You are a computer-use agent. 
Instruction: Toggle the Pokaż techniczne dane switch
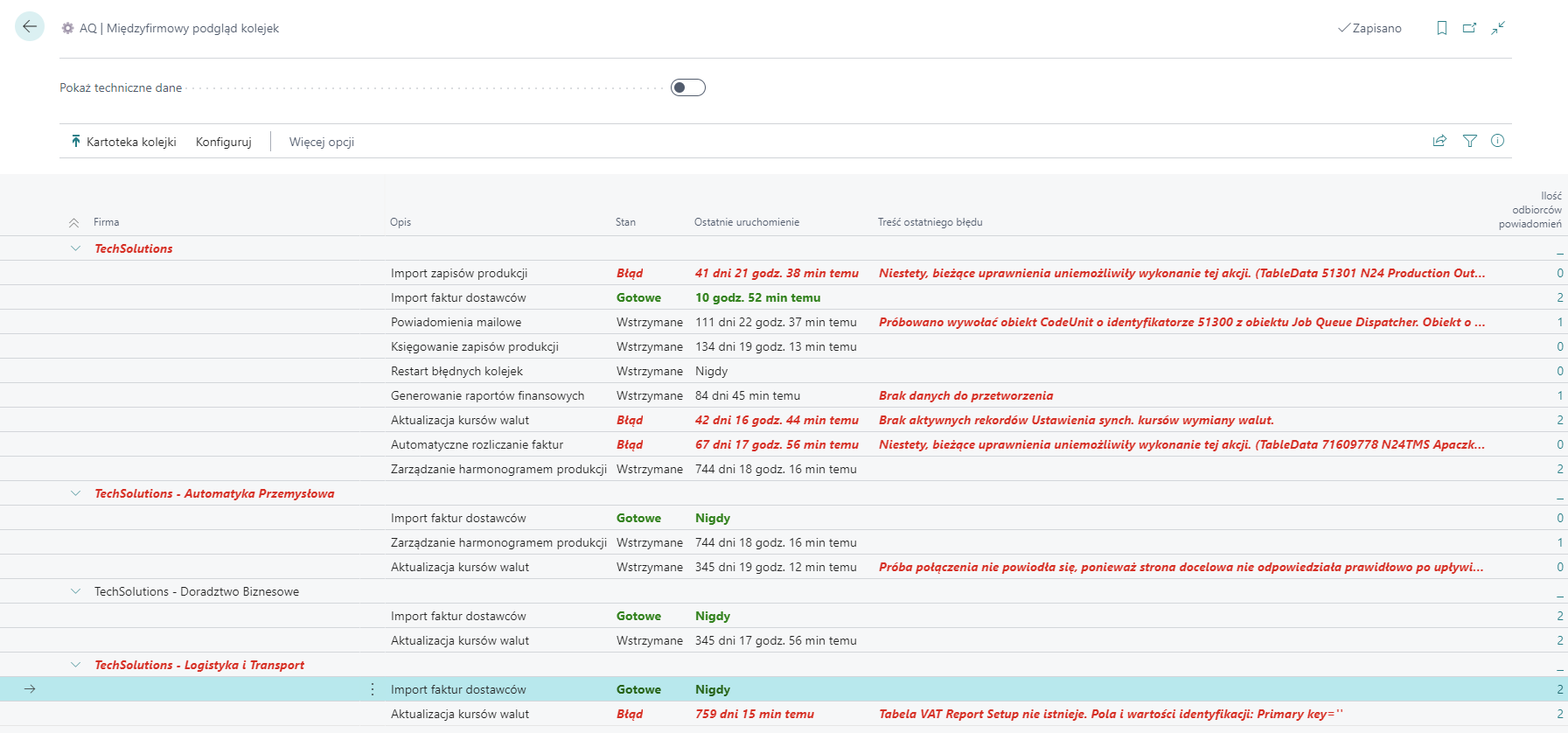click(x=688, y=87)
